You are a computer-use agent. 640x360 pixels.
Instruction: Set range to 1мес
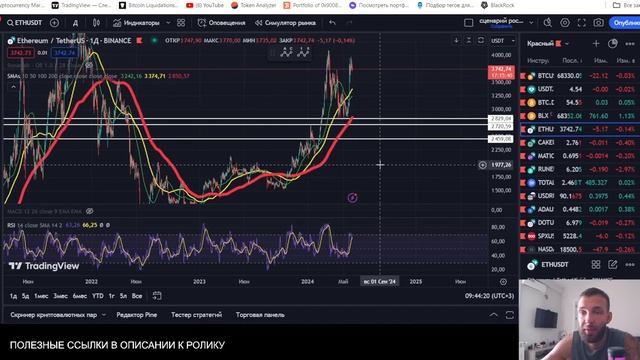coord(41,296)
